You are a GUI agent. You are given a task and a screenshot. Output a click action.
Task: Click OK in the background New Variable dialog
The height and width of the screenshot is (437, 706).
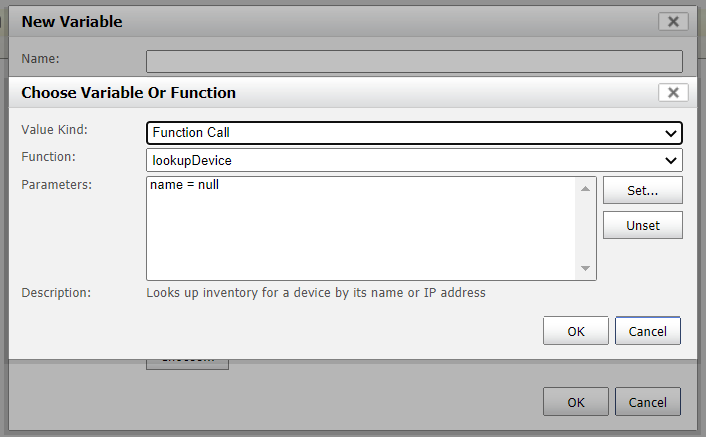tap(575, 402)
